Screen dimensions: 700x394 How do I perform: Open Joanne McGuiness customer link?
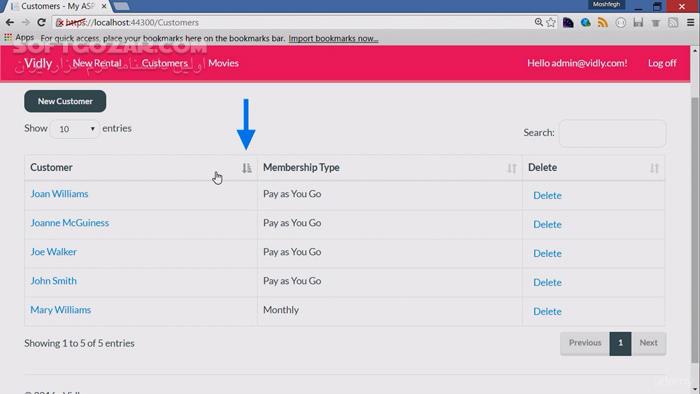point(70,223)
